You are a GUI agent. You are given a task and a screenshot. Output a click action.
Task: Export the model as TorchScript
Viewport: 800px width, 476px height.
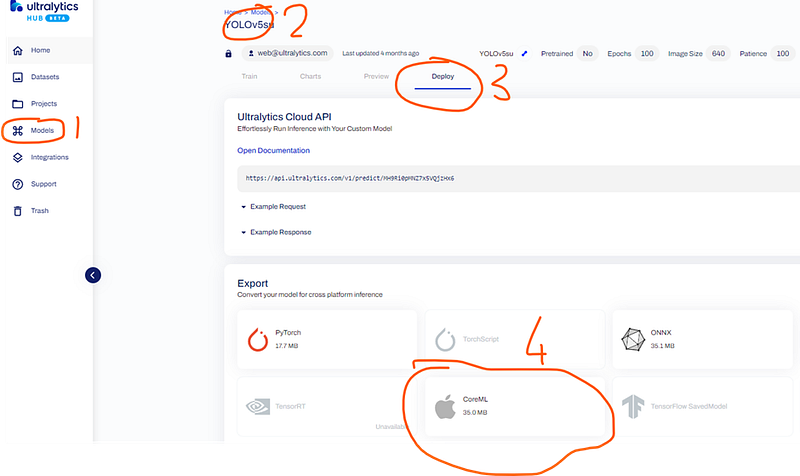[x=515, y=339]
